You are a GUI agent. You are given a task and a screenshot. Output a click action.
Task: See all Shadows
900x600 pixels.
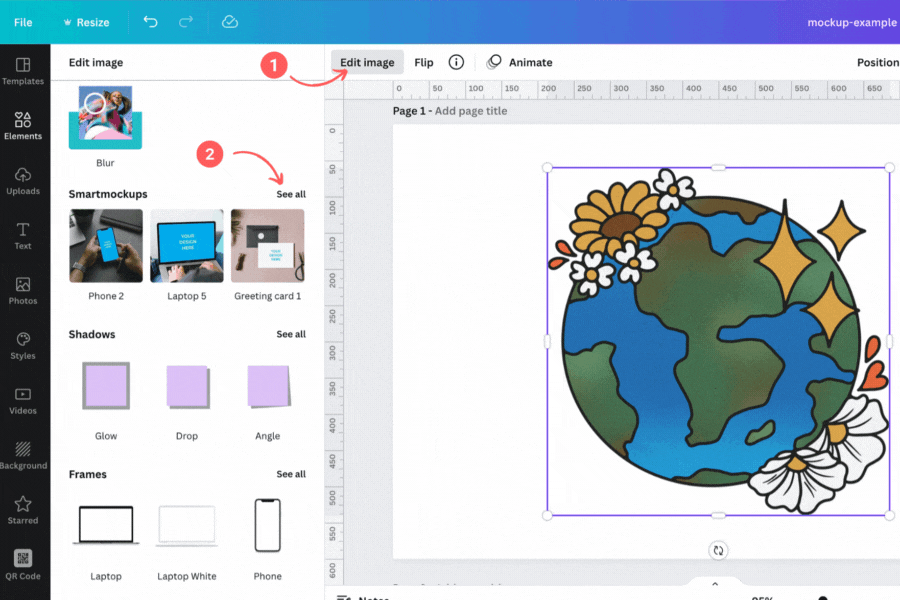point(291,334)
